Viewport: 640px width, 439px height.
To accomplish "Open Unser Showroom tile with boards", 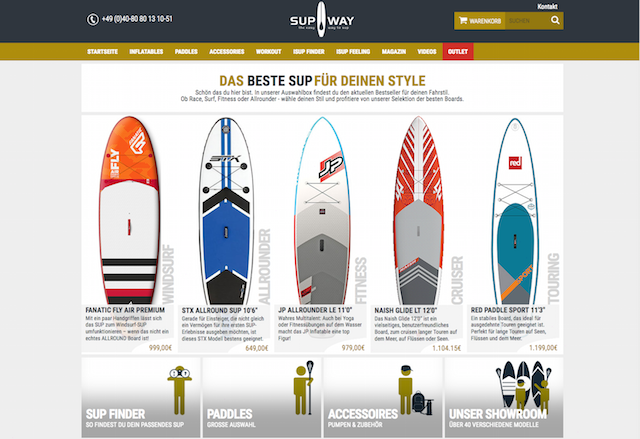I will [504, 397].
